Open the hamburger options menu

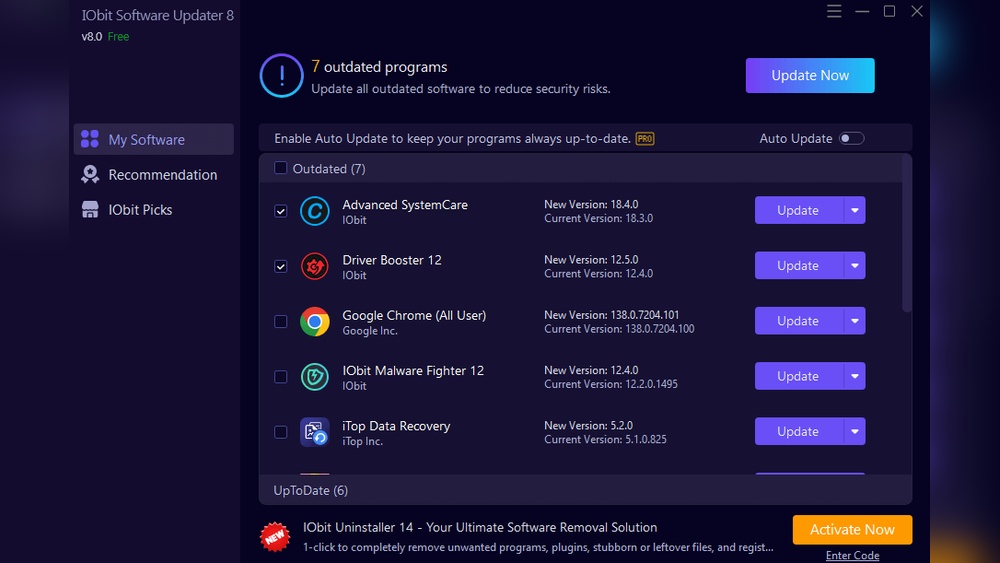834,11
